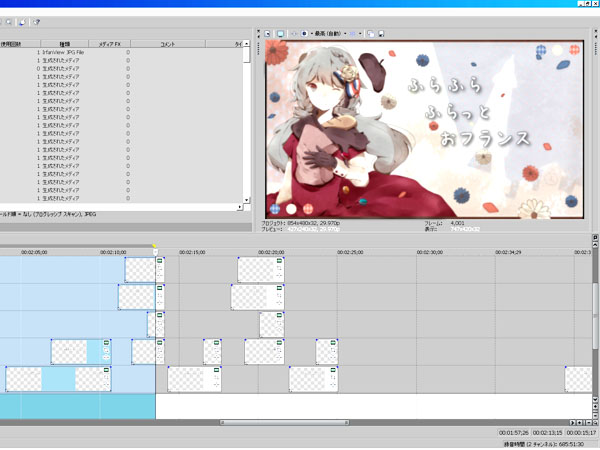Click track height zoom in plus button
Viewport: 600px width, 450px height.
coord(595,406)
